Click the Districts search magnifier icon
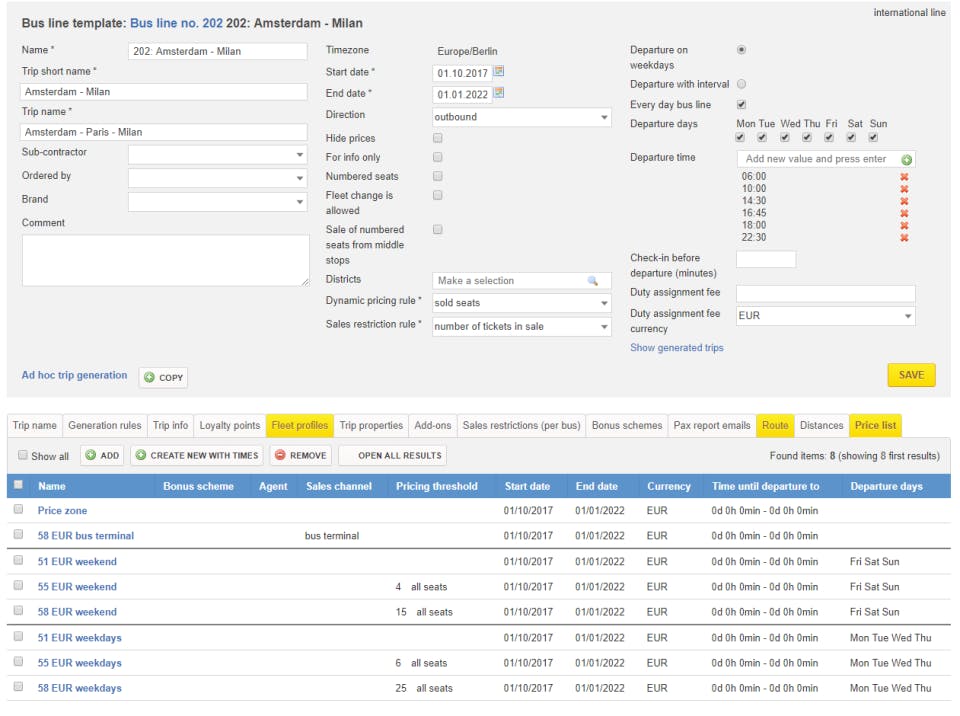The image size is (960, 716). pyautogui.click(x=593, y=281)
